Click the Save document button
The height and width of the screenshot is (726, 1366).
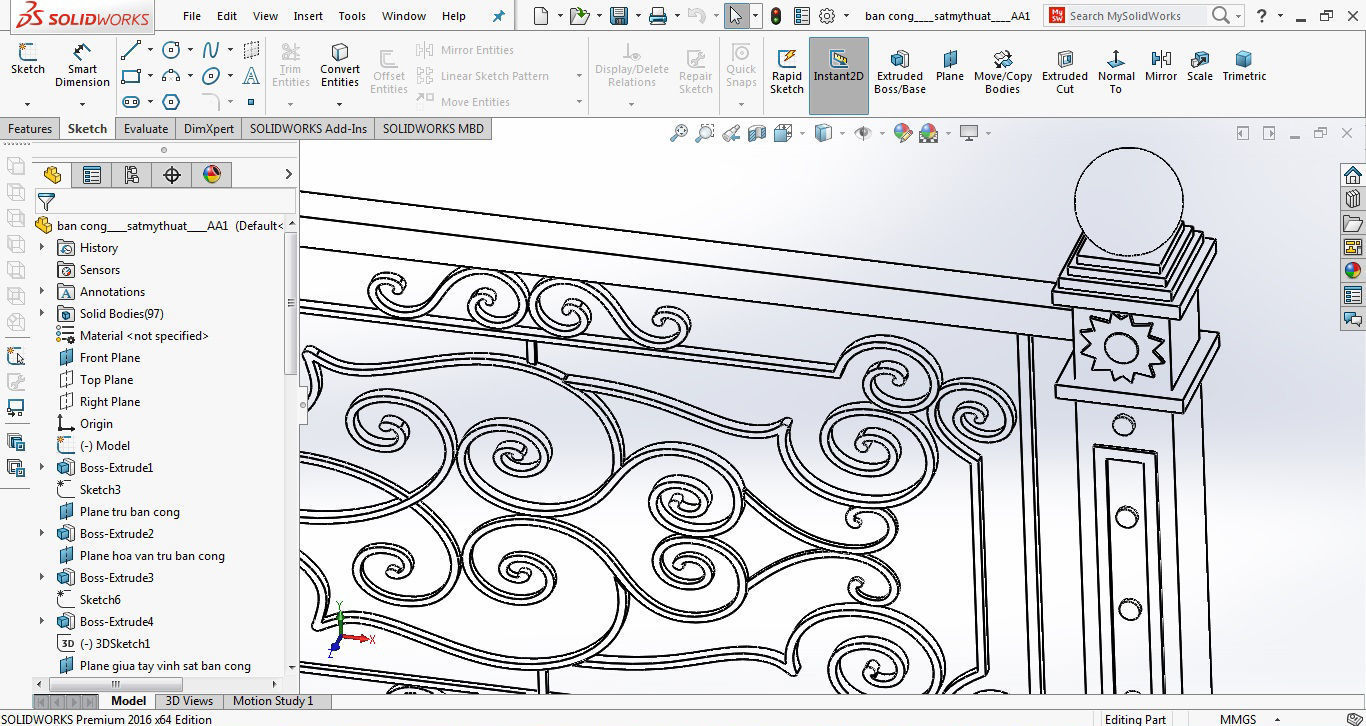click(619, 16)
